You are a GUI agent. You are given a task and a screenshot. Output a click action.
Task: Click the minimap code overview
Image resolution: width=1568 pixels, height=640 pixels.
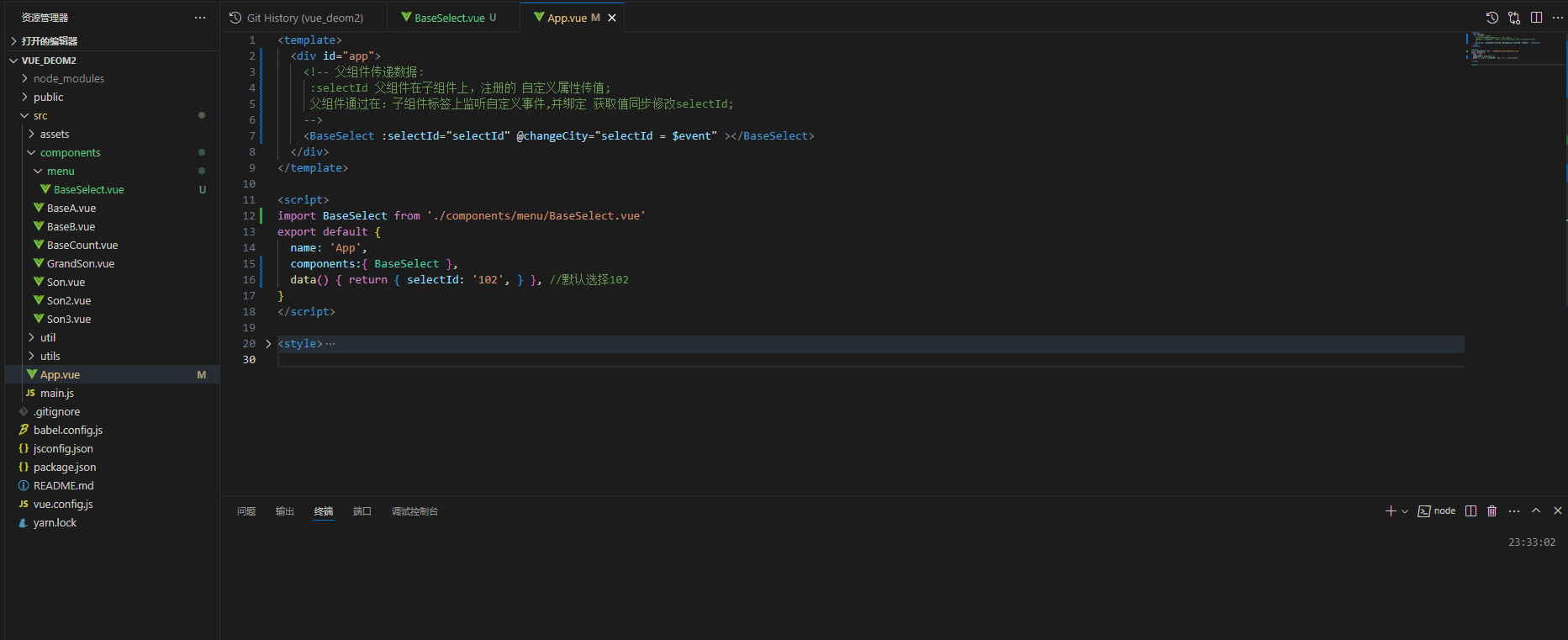(1511, 49)
